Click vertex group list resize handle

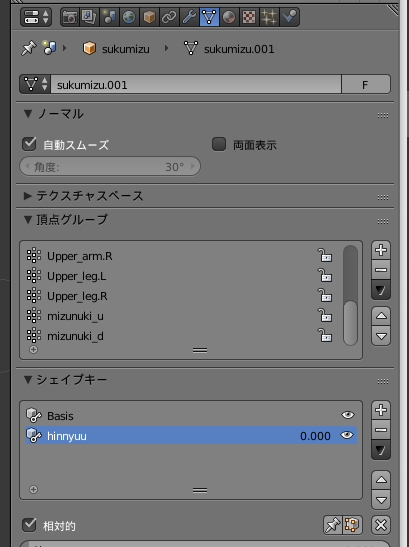[200, 350]
